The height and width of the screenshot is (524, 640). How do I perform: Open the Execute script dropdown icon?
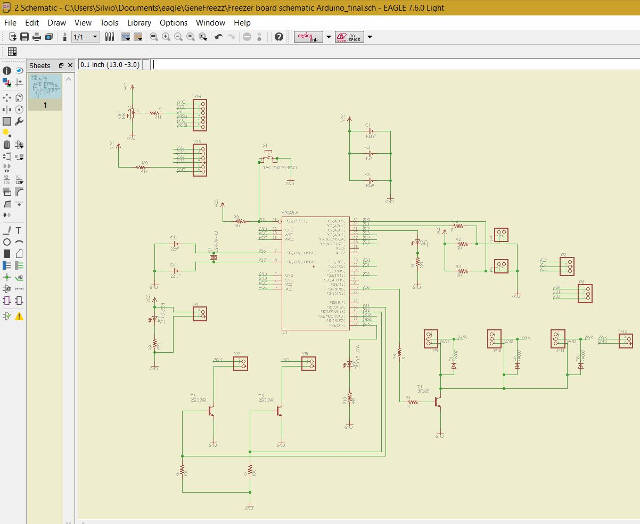(x=125, y=37)
